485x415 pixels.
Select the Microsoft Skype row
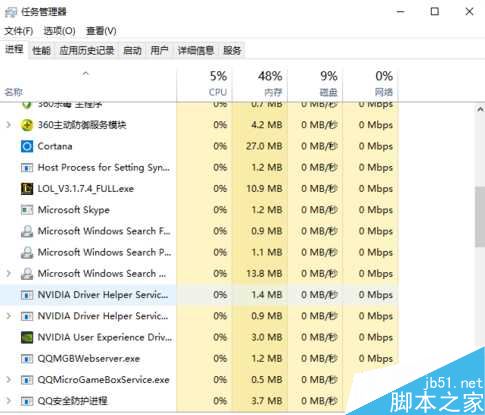[199, 210]
